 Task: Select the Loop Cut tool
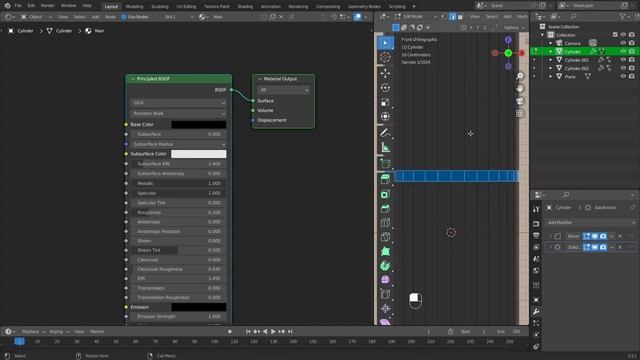[385, 223]
